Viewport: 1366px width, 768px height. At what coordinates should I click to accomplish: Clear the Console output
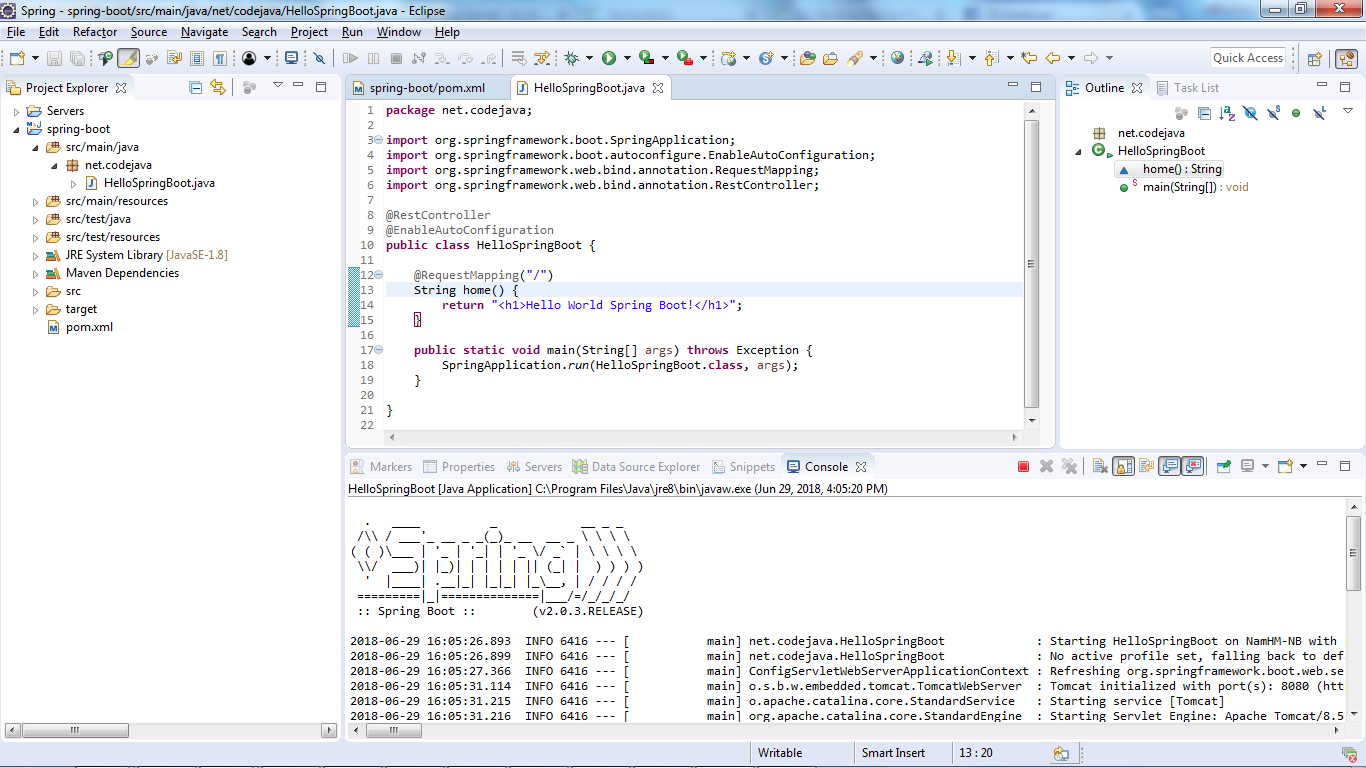tap(1098, 466)
